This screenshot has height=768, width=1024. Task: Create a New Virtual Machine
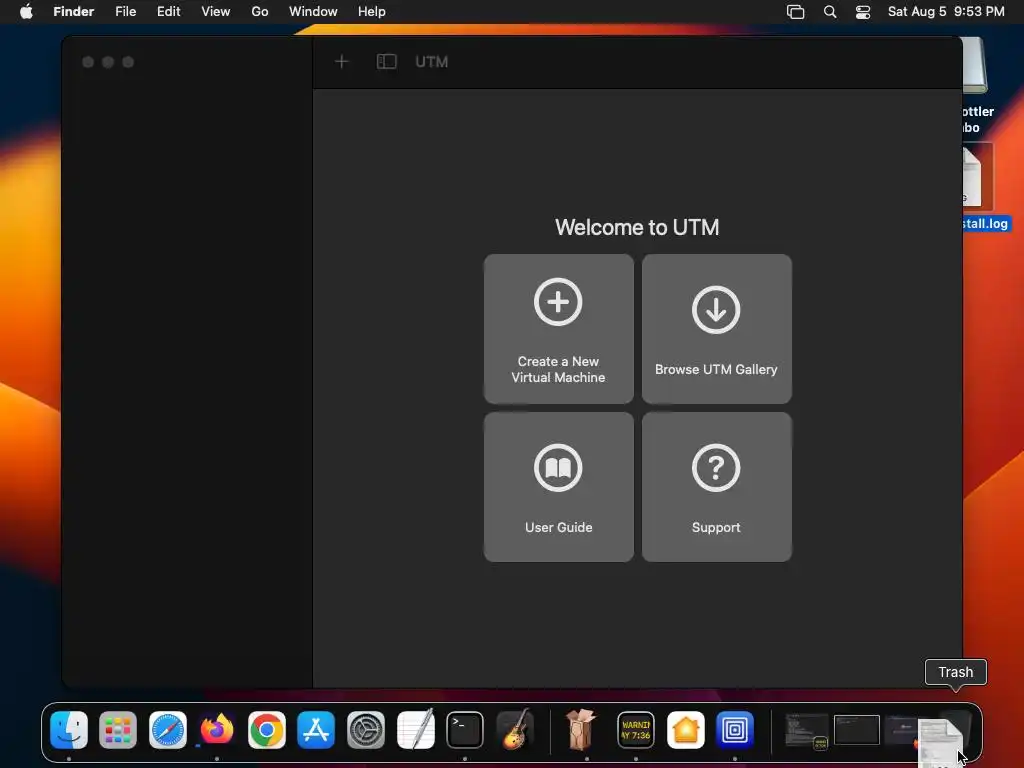coord(558,328)
